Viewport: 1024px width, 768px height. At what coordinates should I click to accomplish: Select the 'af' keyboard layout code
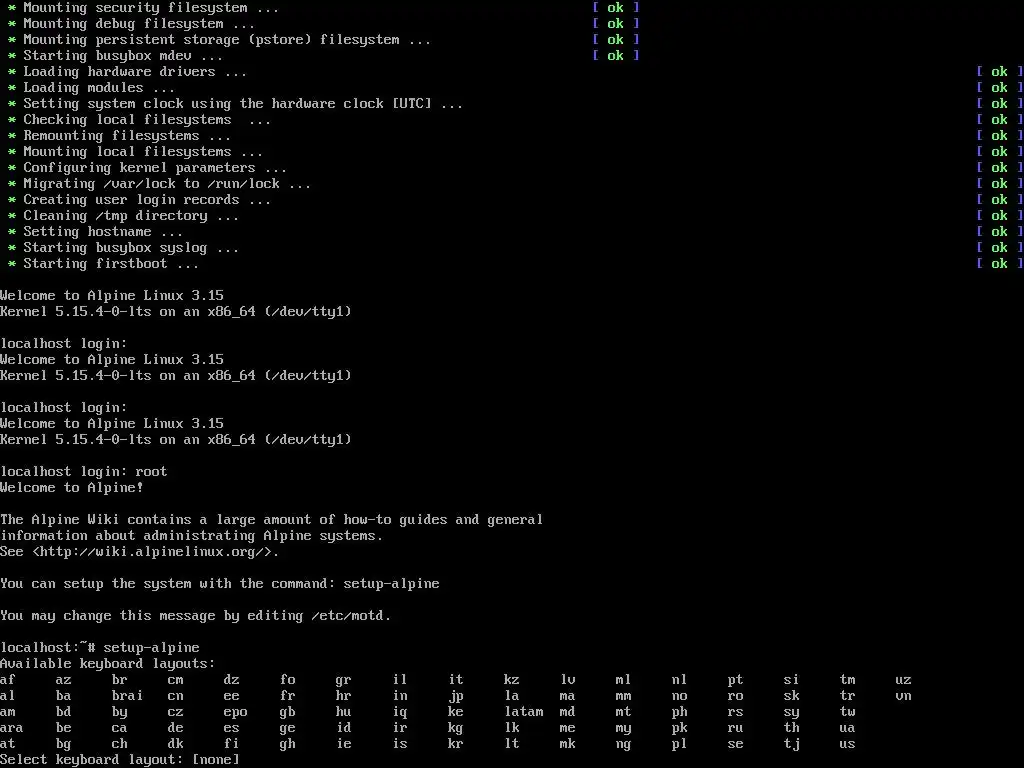pos(8,680)
